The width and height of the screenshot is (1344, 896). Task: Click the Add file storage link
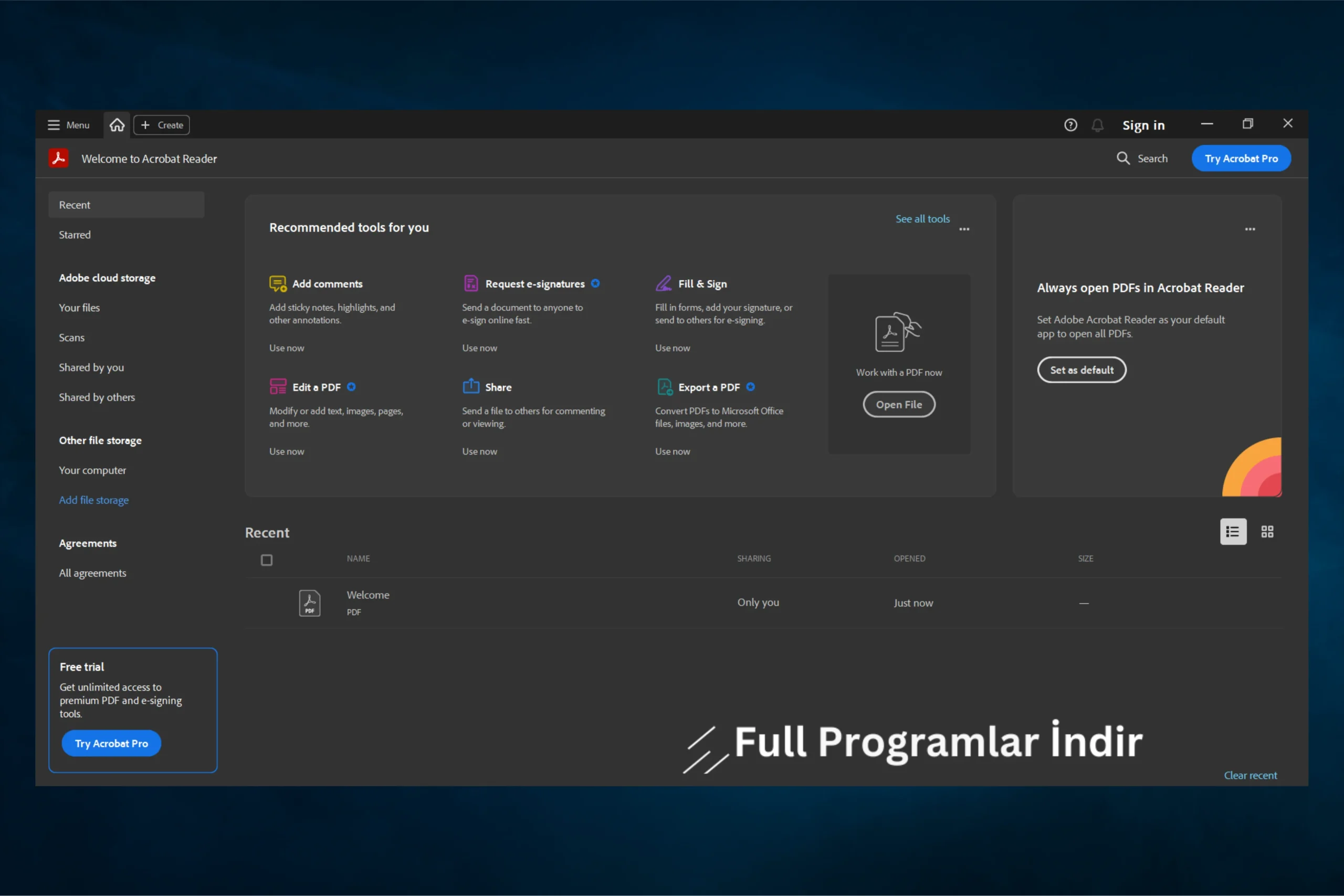(94, 500)
